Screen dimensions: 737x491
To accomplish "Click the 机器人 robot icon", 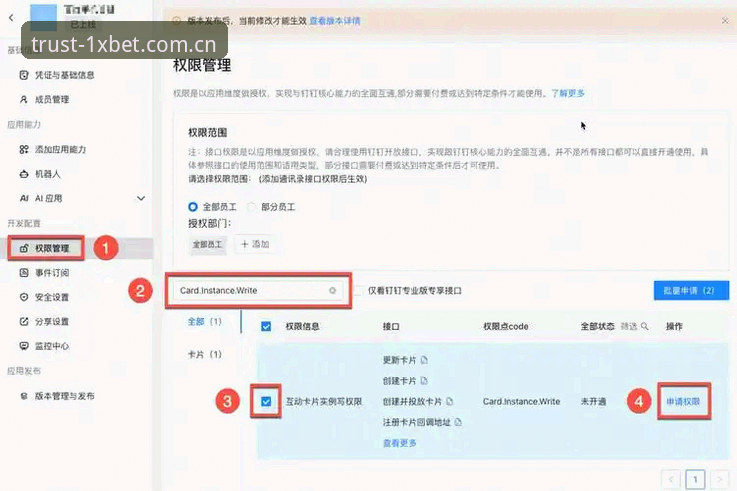I will [x=24, y=174].
